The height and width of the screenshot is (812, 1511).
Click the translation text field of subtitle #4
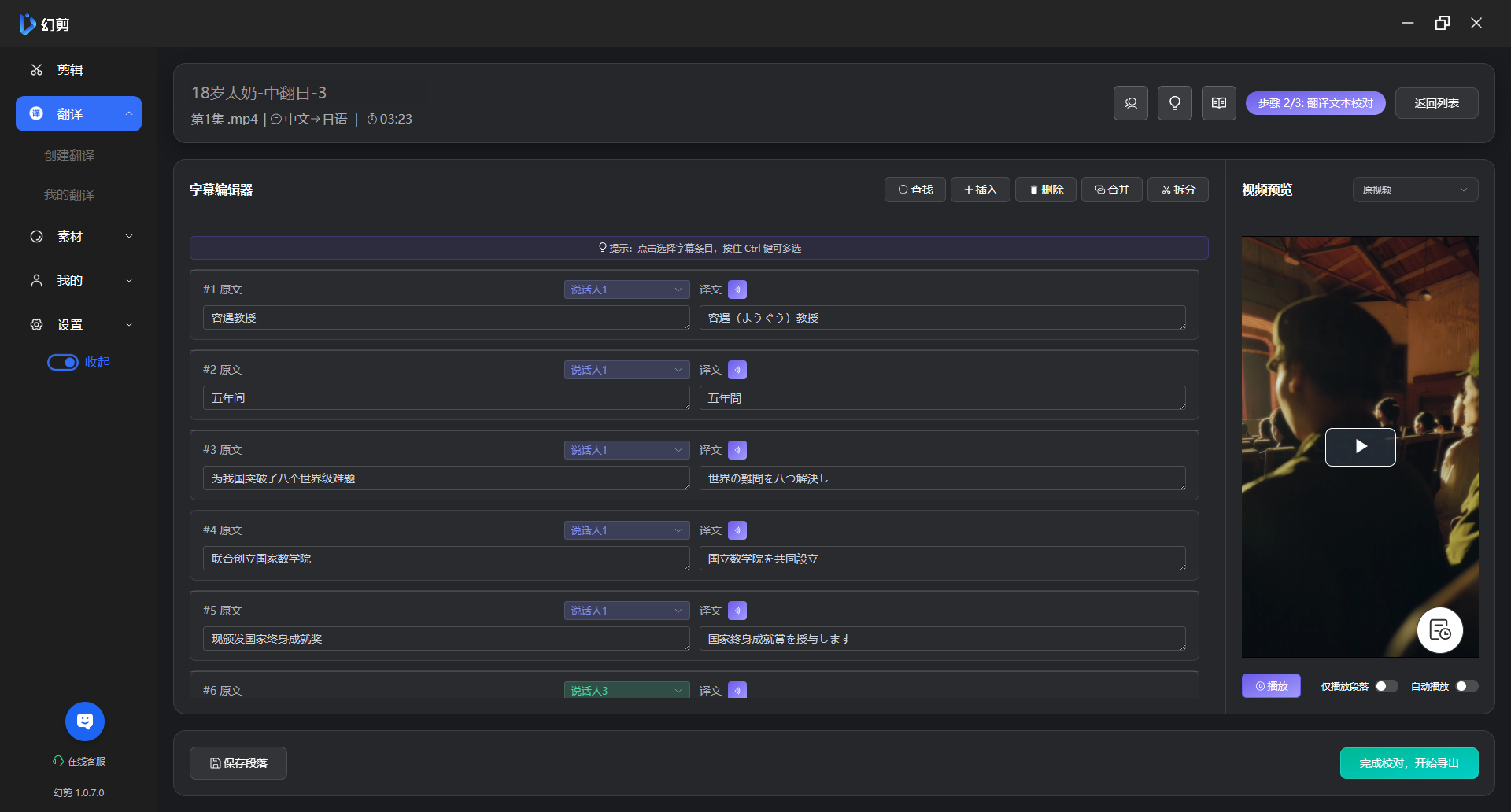941,559
